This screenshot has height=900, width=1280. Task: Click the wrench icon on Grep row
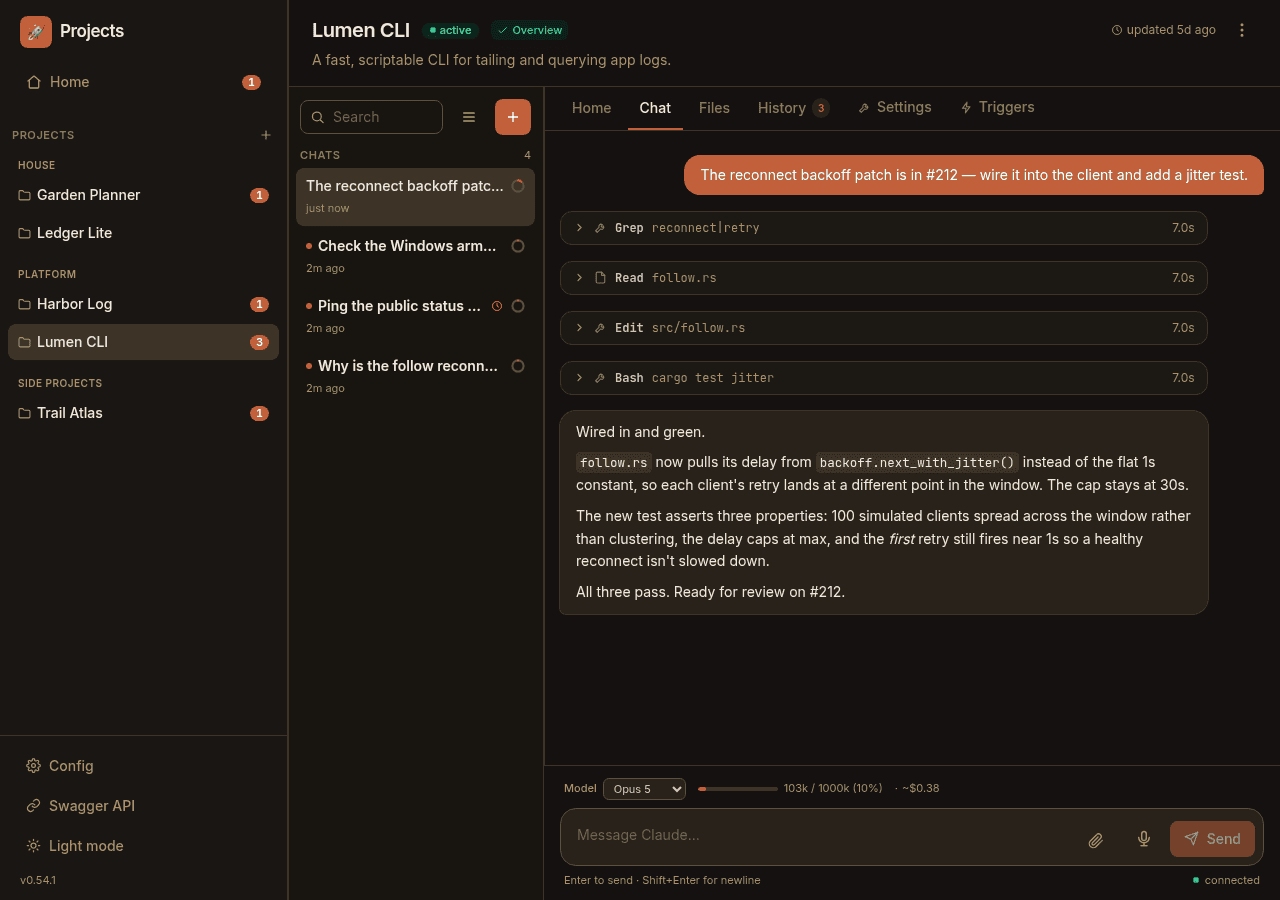600,228
